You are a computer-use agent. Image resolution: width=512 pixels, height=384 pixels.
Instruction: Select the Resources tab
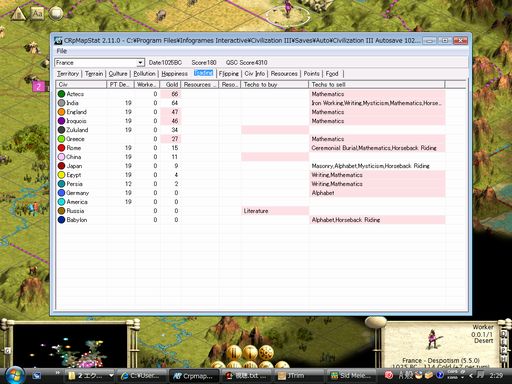[x=284, y=74]
